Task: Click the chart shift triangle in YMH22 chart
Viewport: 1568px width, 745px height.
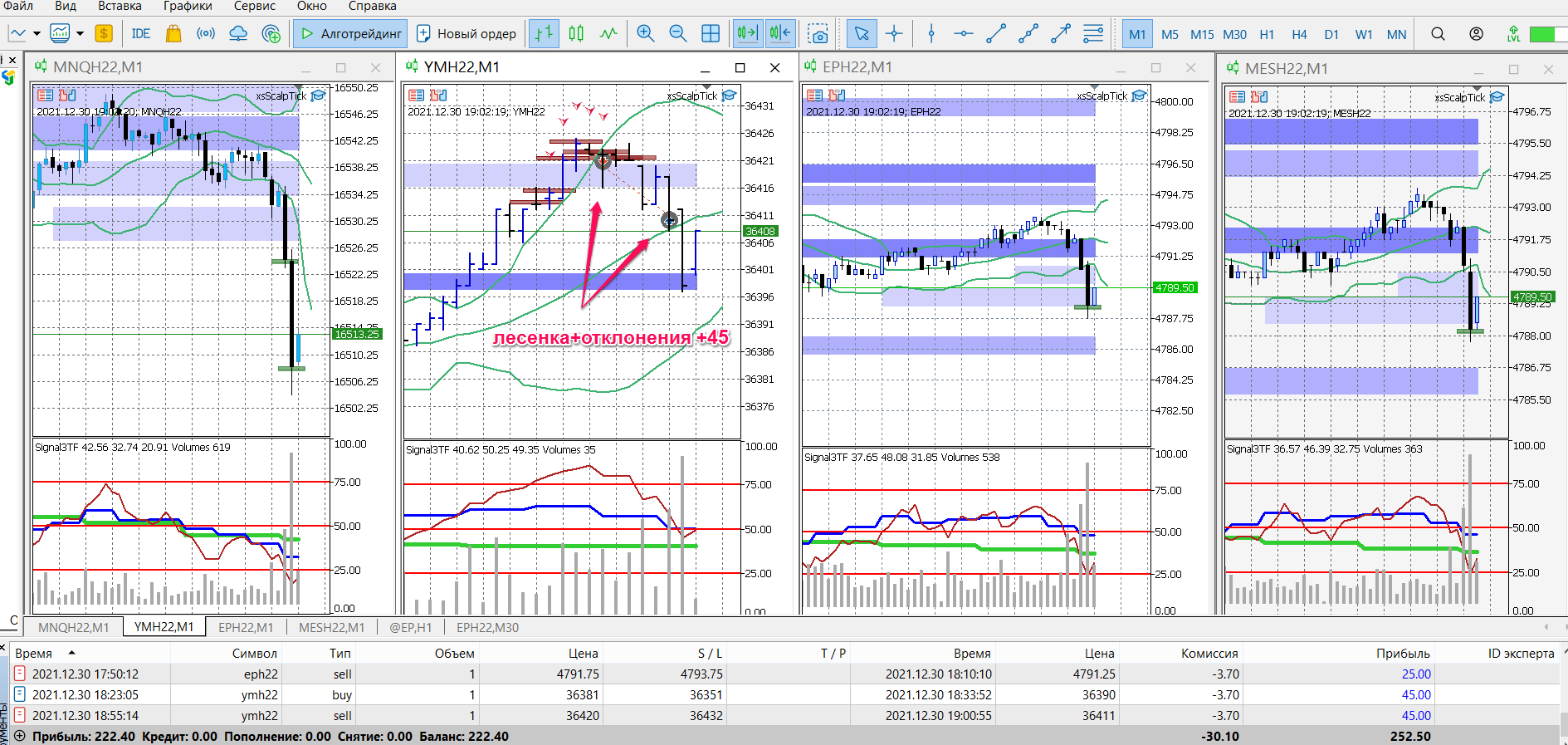Action: (707, 87)
